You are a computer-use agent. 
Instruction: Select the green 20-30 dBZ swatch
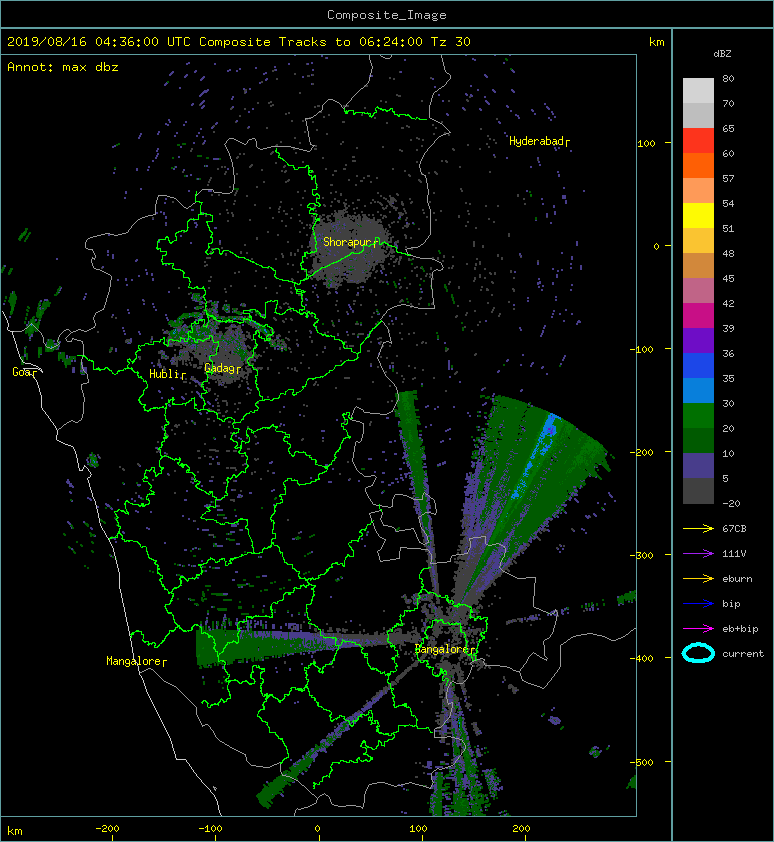click(698, 415)
